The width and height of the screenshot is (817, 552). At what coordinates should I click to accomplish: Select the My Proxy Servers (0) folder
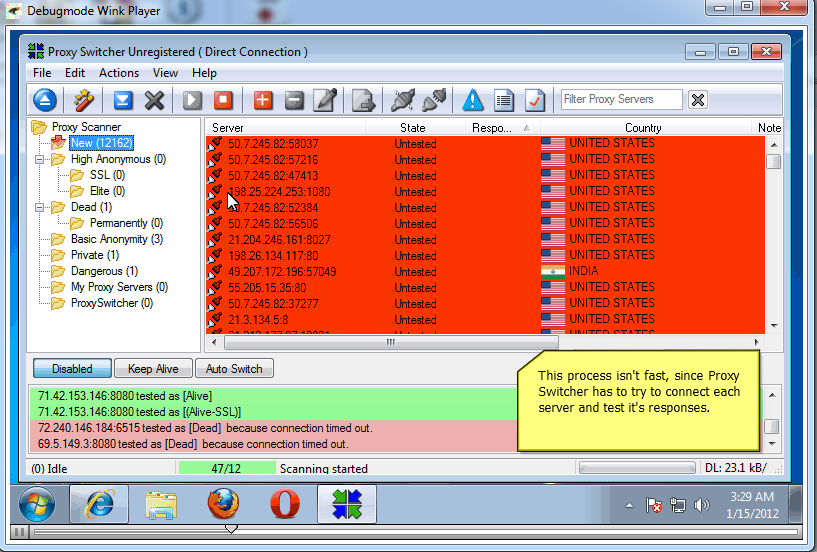119,287
